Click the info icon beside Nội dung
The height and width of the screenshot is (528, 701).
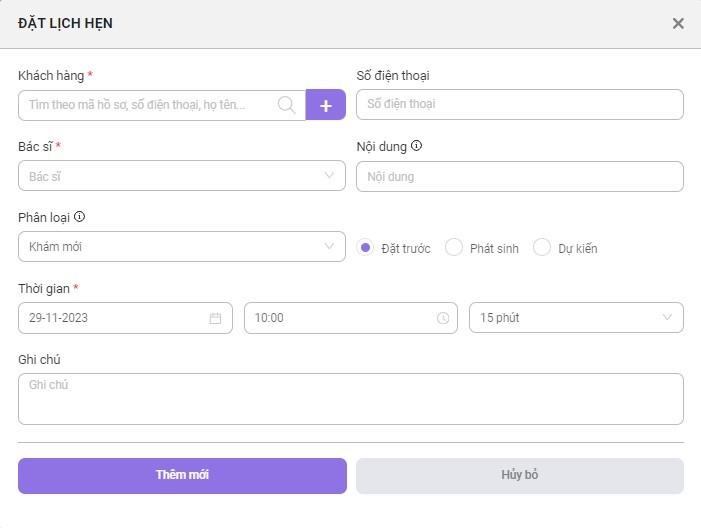pyautogui.click(x=416, y=146)
